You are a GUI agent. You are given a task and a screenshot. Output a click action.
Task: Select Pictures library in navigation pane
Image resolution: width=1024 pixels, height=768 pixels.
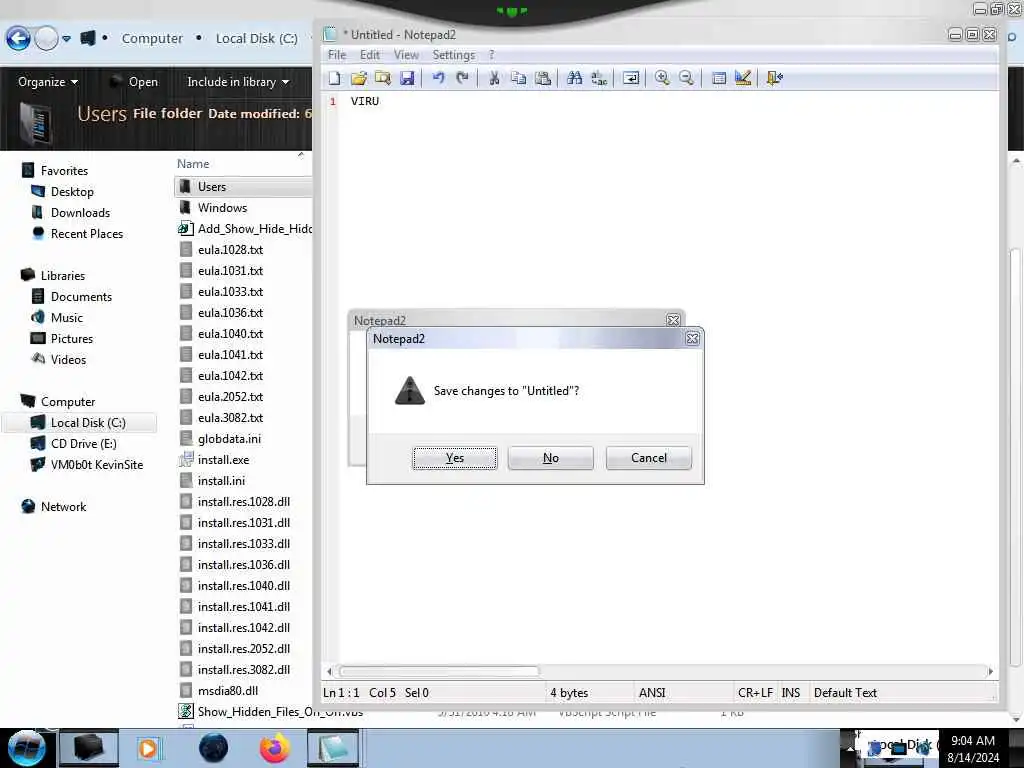[72, 338]
